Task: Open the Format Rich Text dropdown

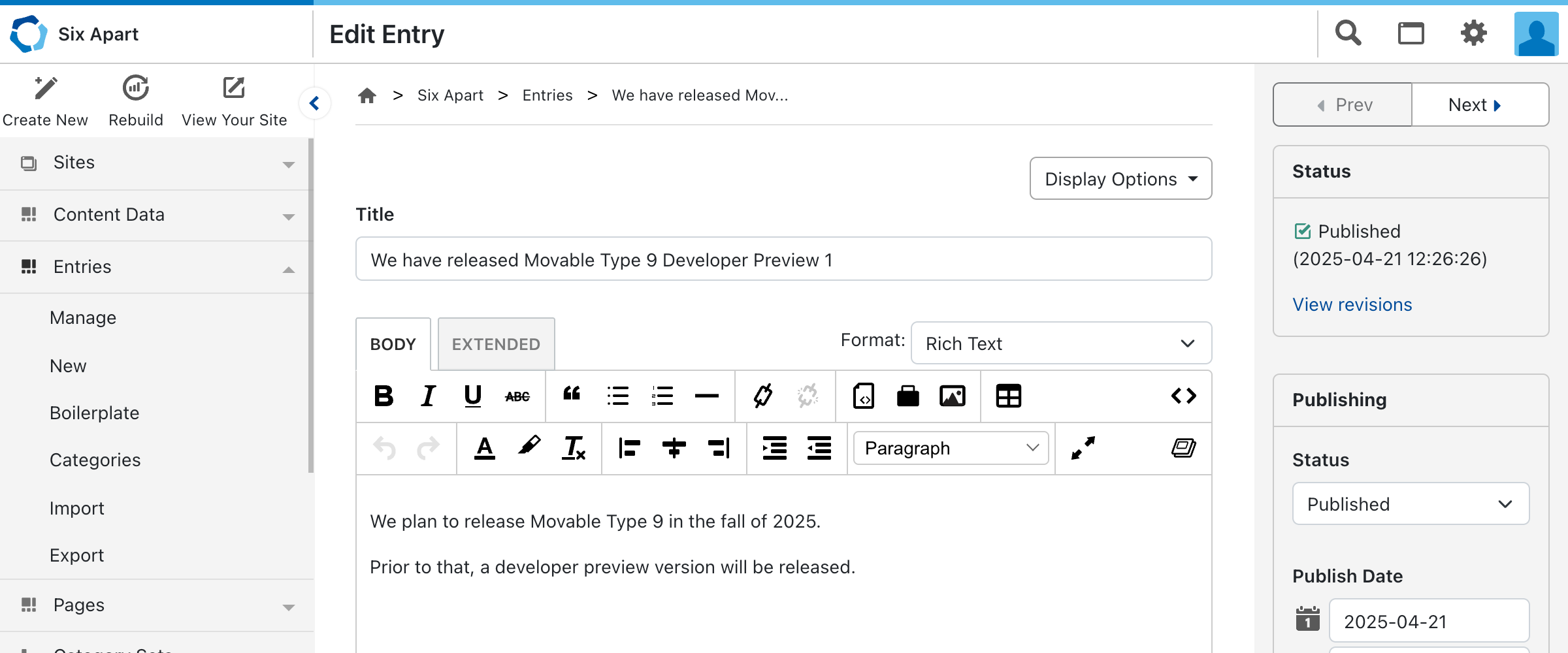Action: 1060,343
